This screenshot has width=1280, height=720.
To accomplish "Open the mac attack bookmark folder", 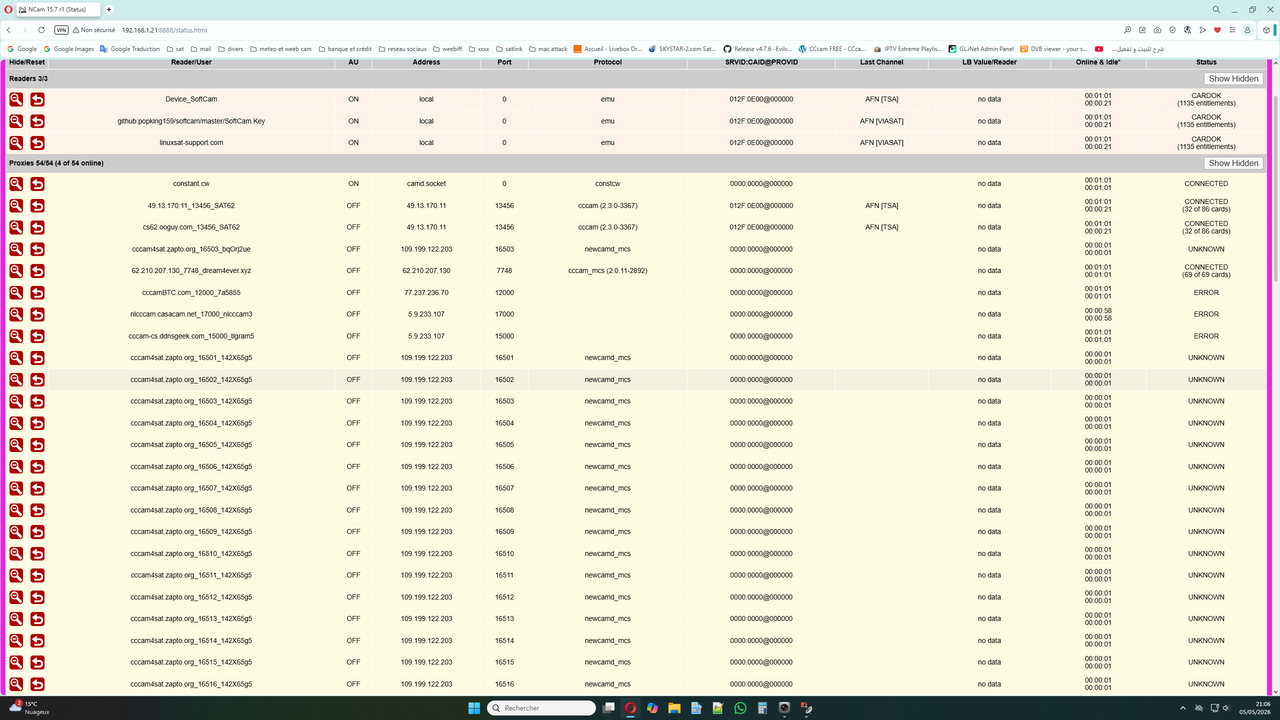I will click(547, 48).
